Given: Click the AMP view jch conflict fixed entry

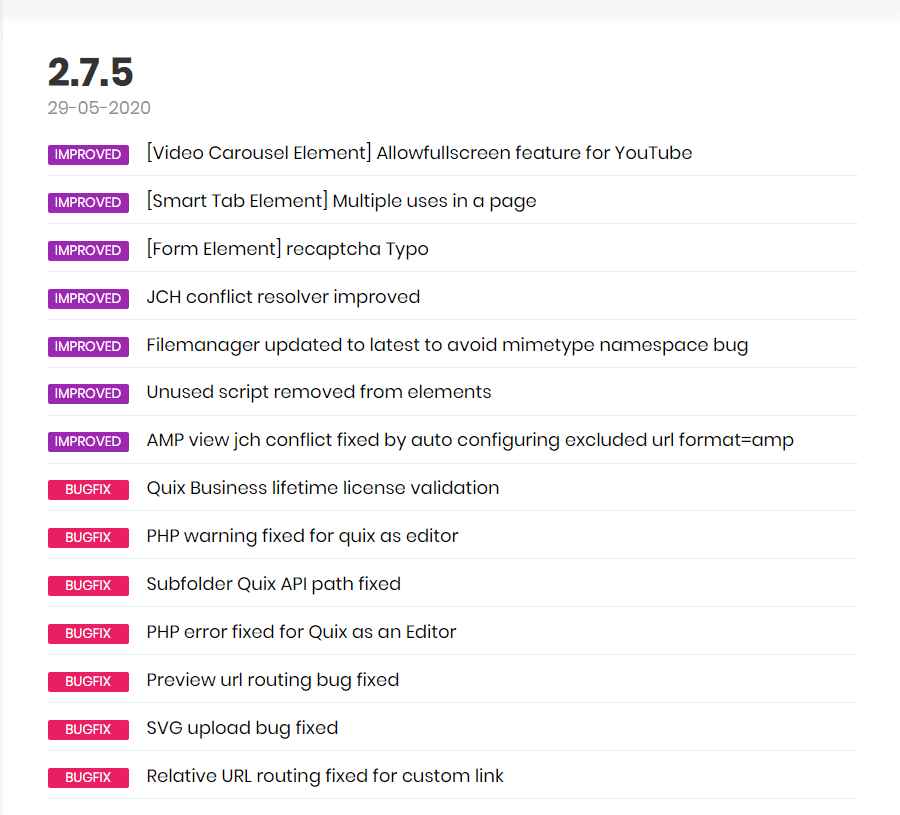Looking at the screenshot, I should coord(470,440).
